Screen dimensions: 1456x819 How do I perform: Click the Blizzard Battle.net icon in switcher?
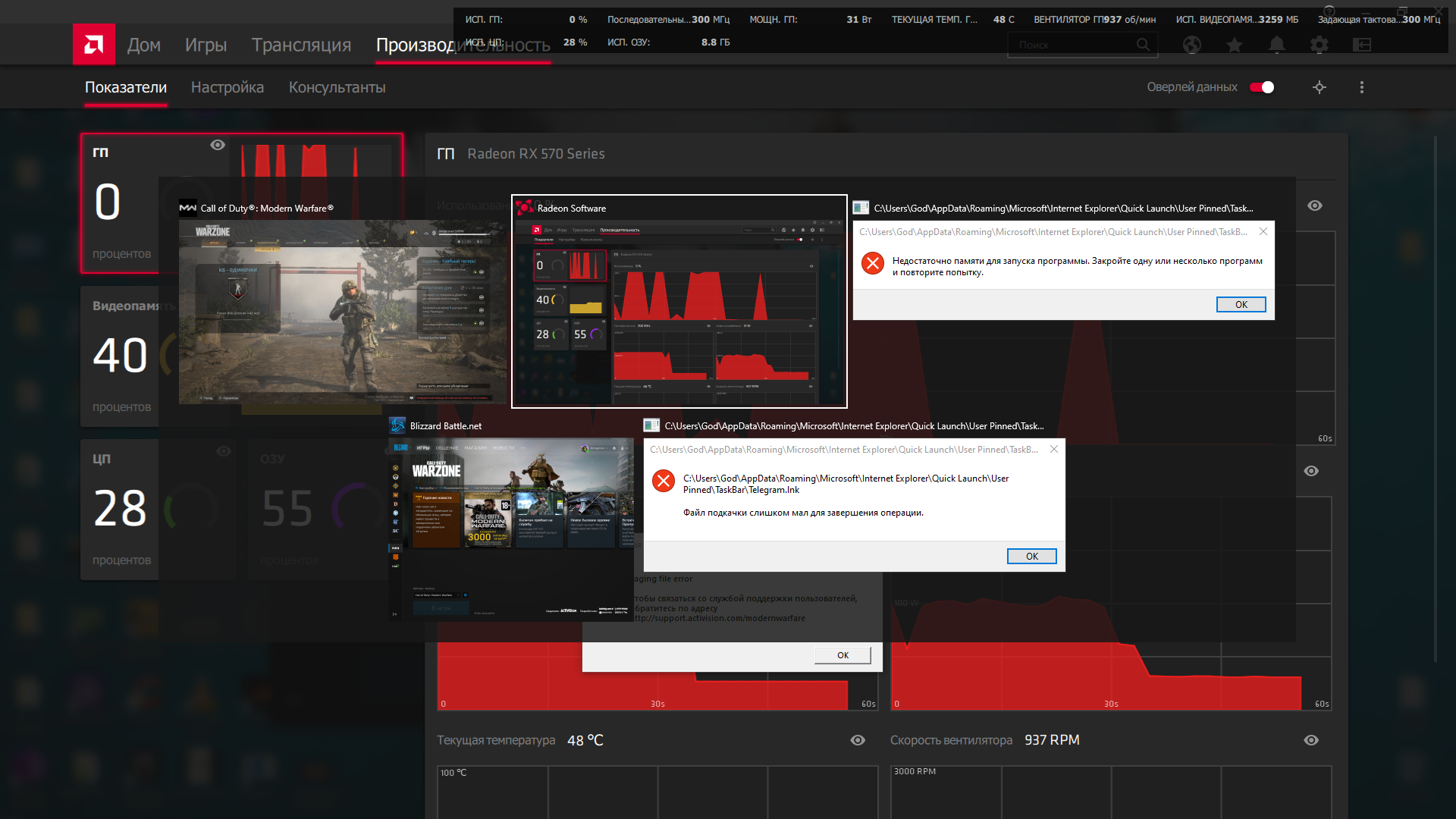point(397,425)
